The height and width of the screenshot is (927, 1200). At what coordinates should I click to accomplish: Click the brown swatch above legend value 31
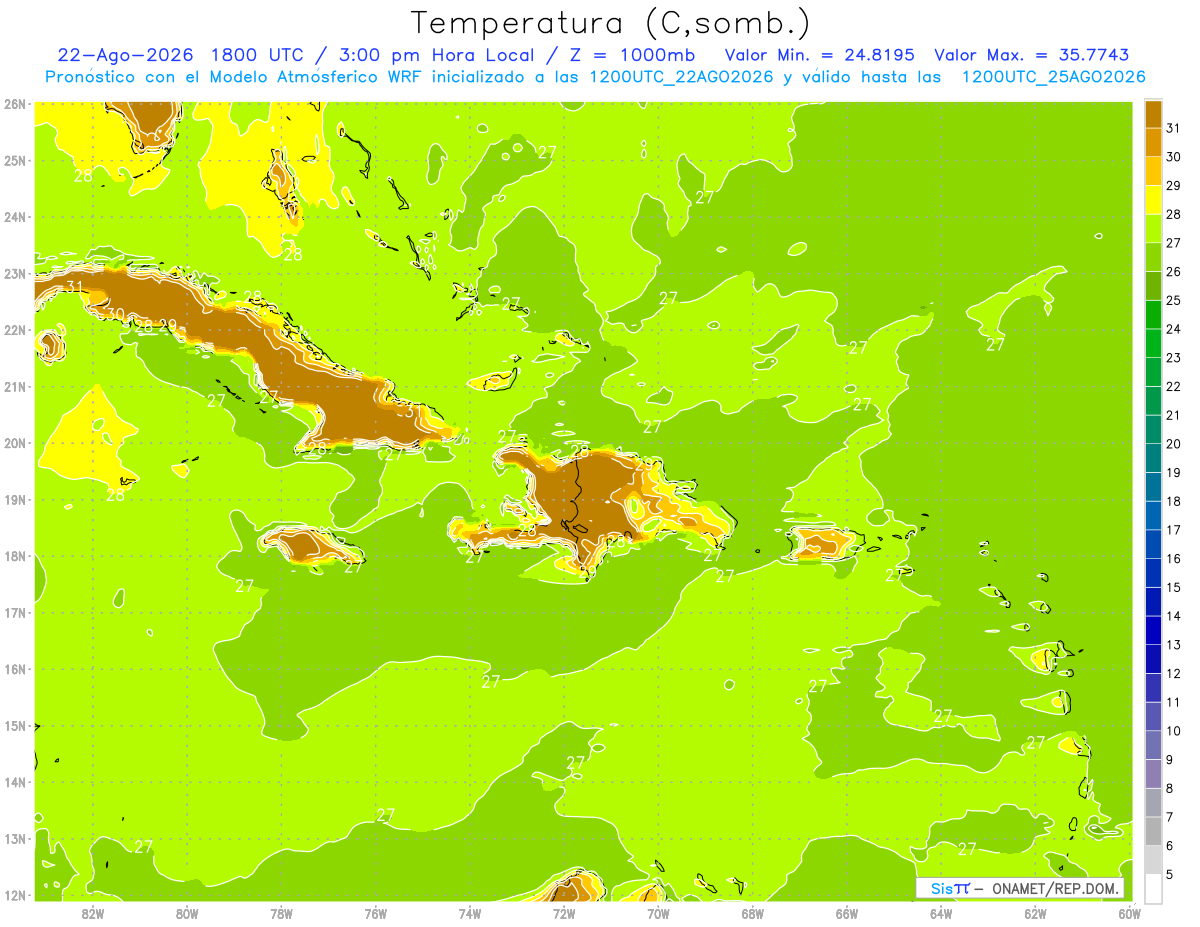1153,115
